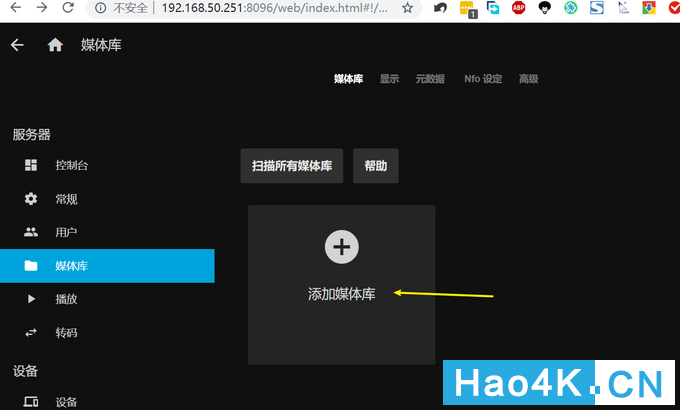Click the dashboard grid icon beside 控制台
680x410 pixels.
coord(31,165)
